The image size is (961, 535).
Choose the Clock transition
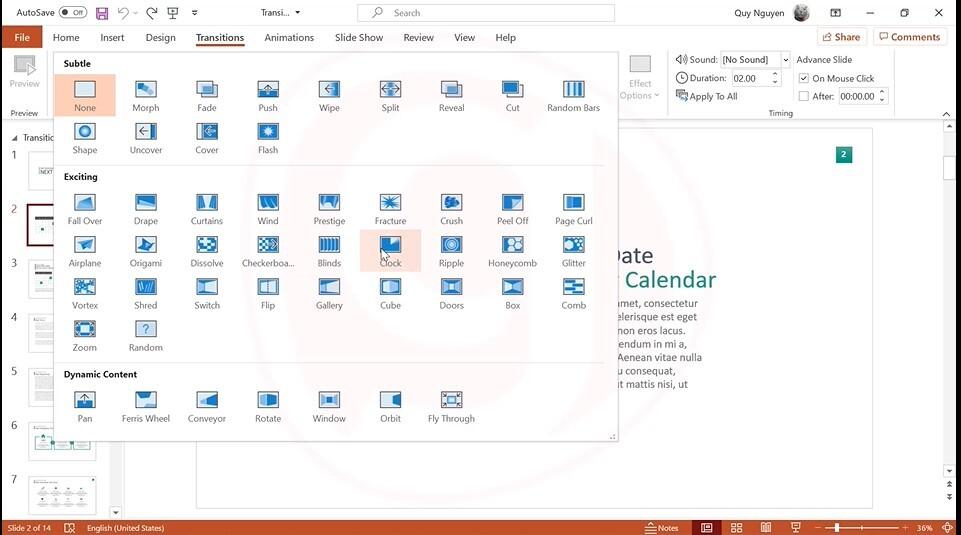point(390,251)
